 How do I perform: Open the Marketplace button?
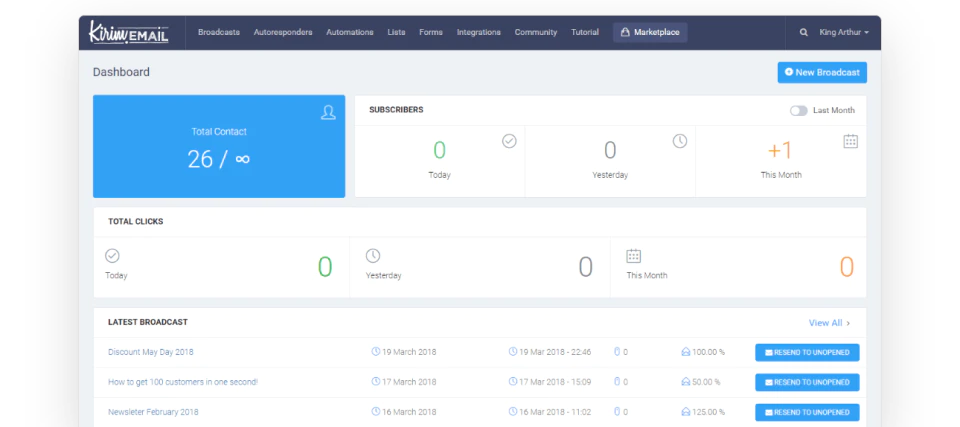[x=650, y=32]
